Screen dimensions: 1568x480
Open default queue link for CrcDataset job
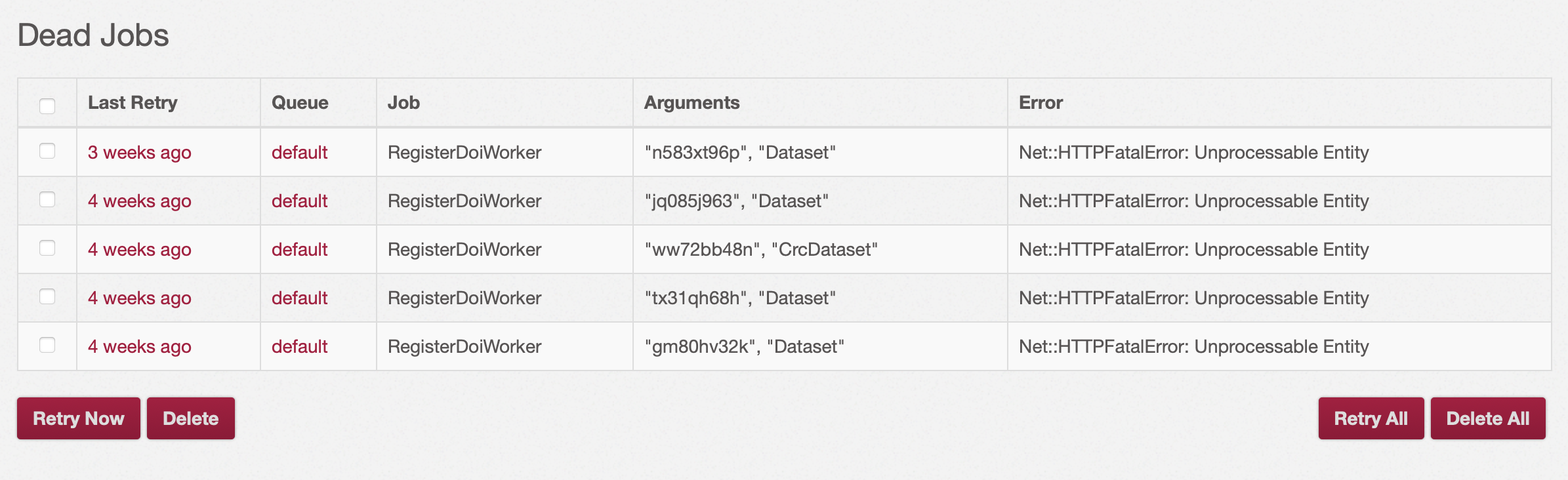click(299, 250)
